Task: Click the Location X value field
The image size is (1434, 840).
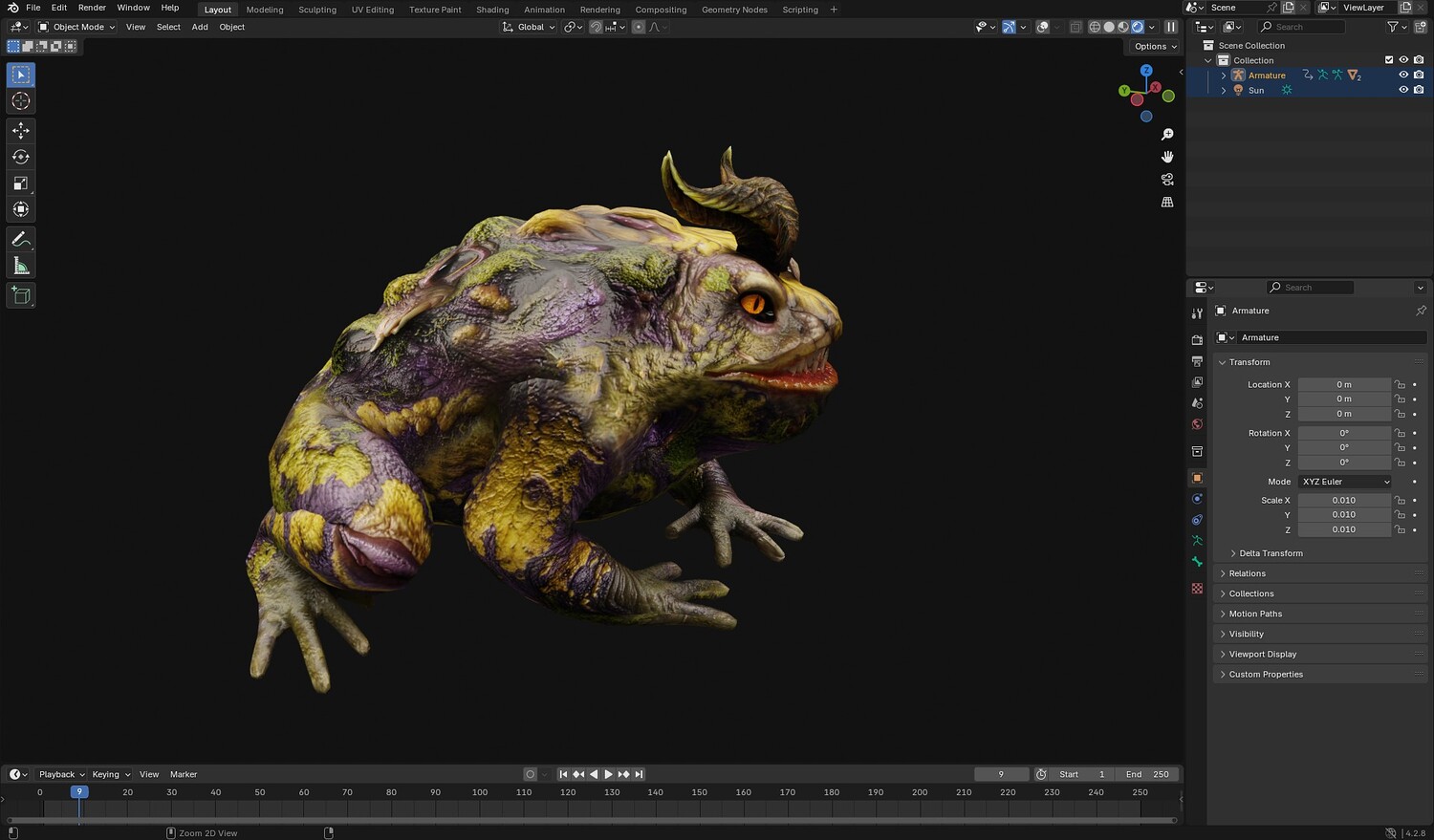Action: click(x=1343, y=384)
